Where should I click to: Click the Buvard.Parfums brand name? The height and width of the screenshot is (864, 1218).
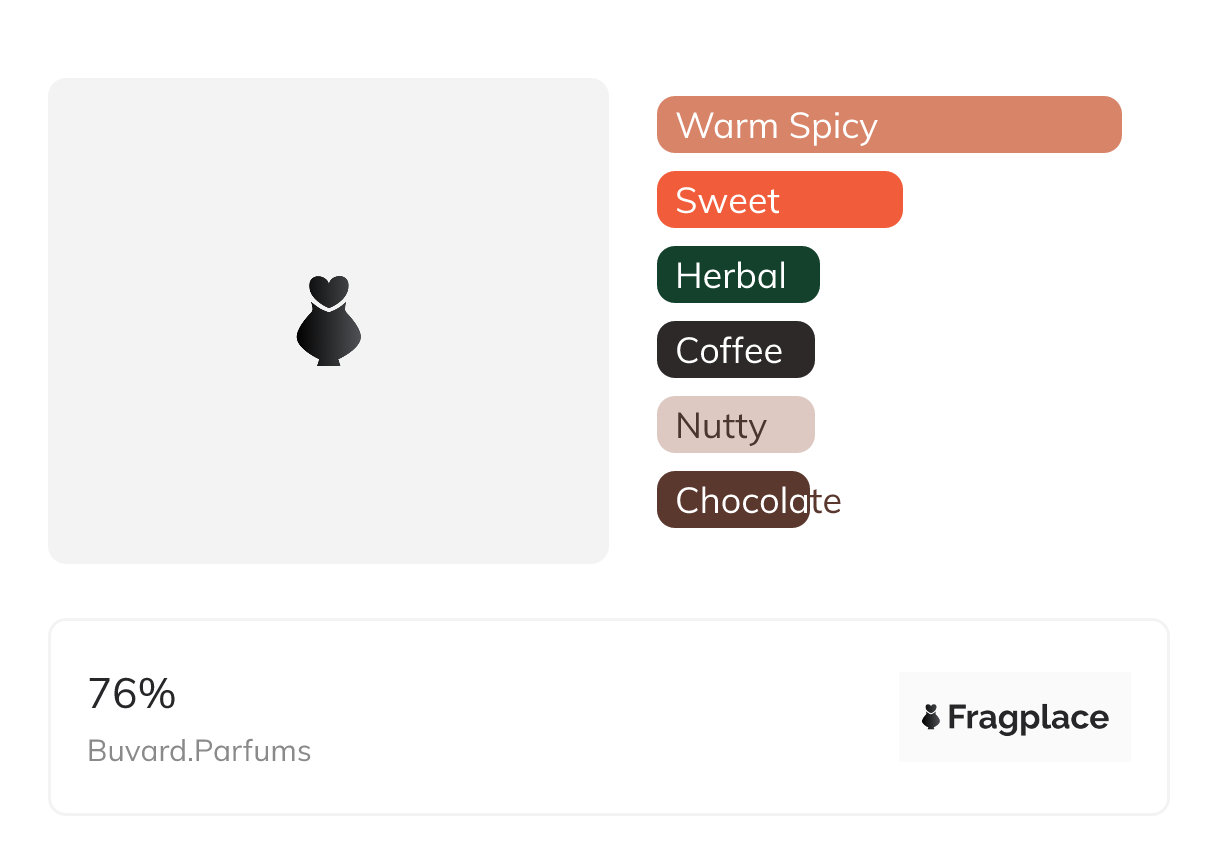tap(199, 751)
